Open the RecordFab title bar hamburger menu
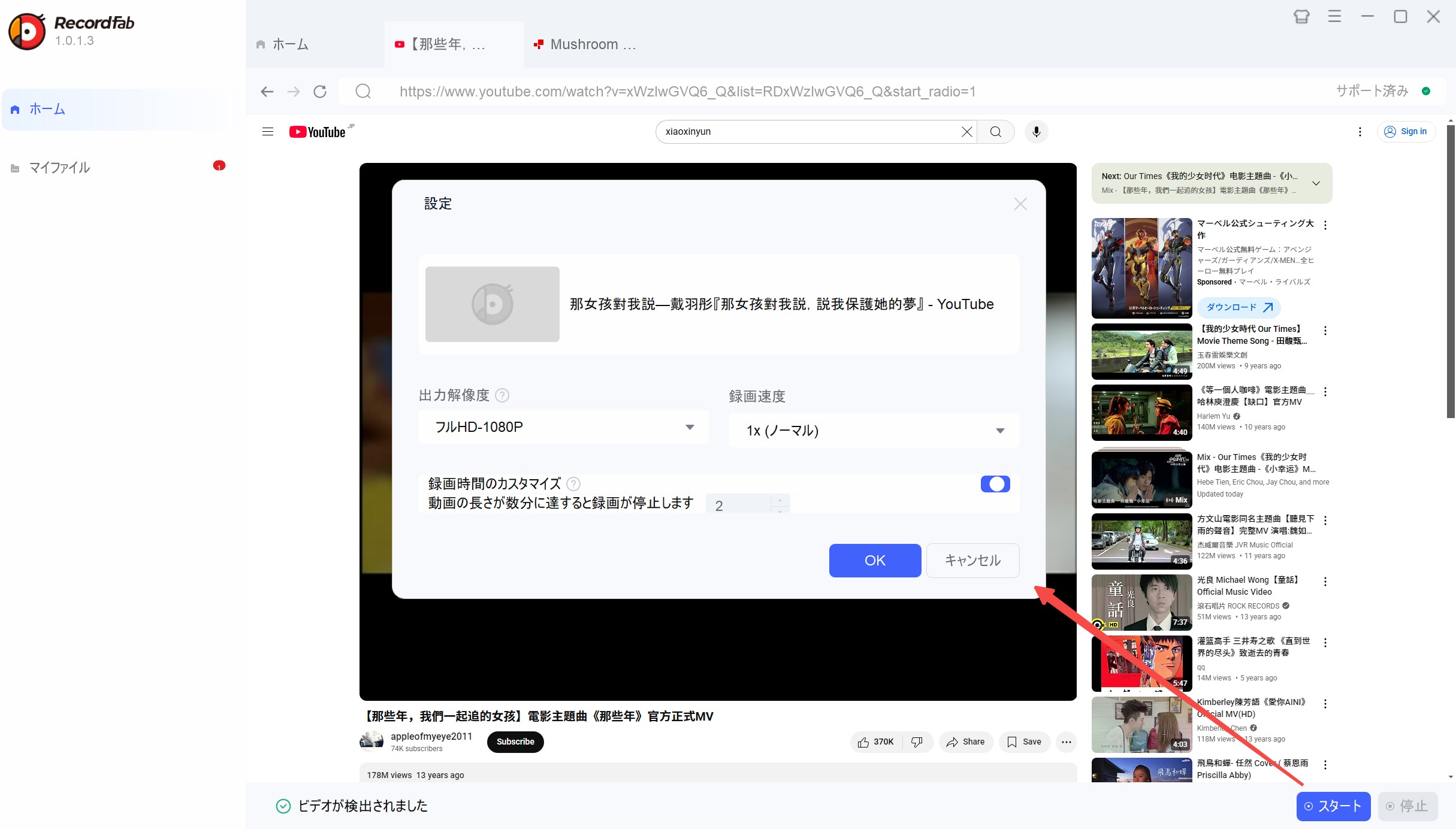1456x829 pixels. pyautogui.click(x=1334, y=17)
